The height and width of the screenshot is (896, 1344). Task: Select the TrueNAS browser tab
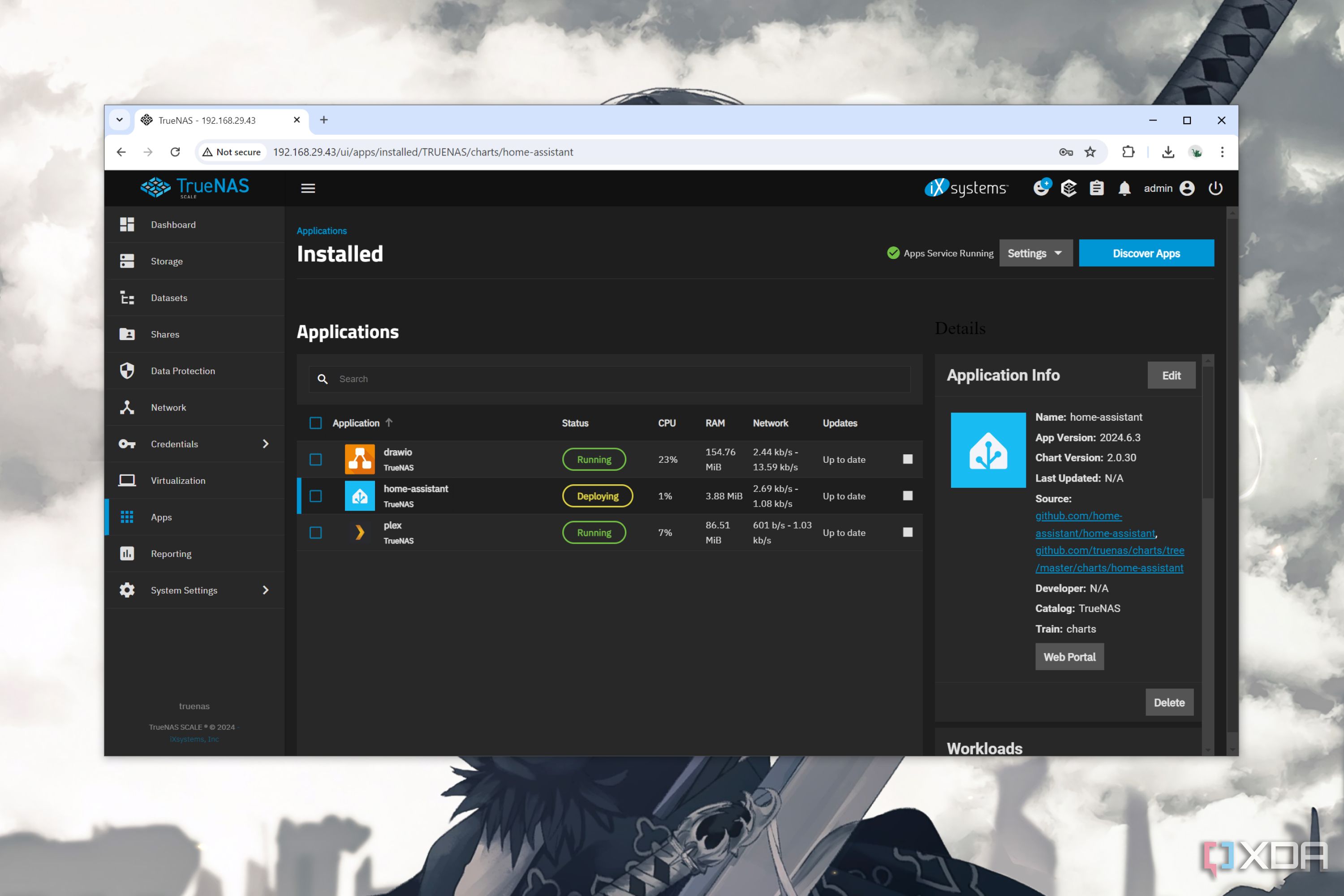pyautogui.click(x=221, y=121)
